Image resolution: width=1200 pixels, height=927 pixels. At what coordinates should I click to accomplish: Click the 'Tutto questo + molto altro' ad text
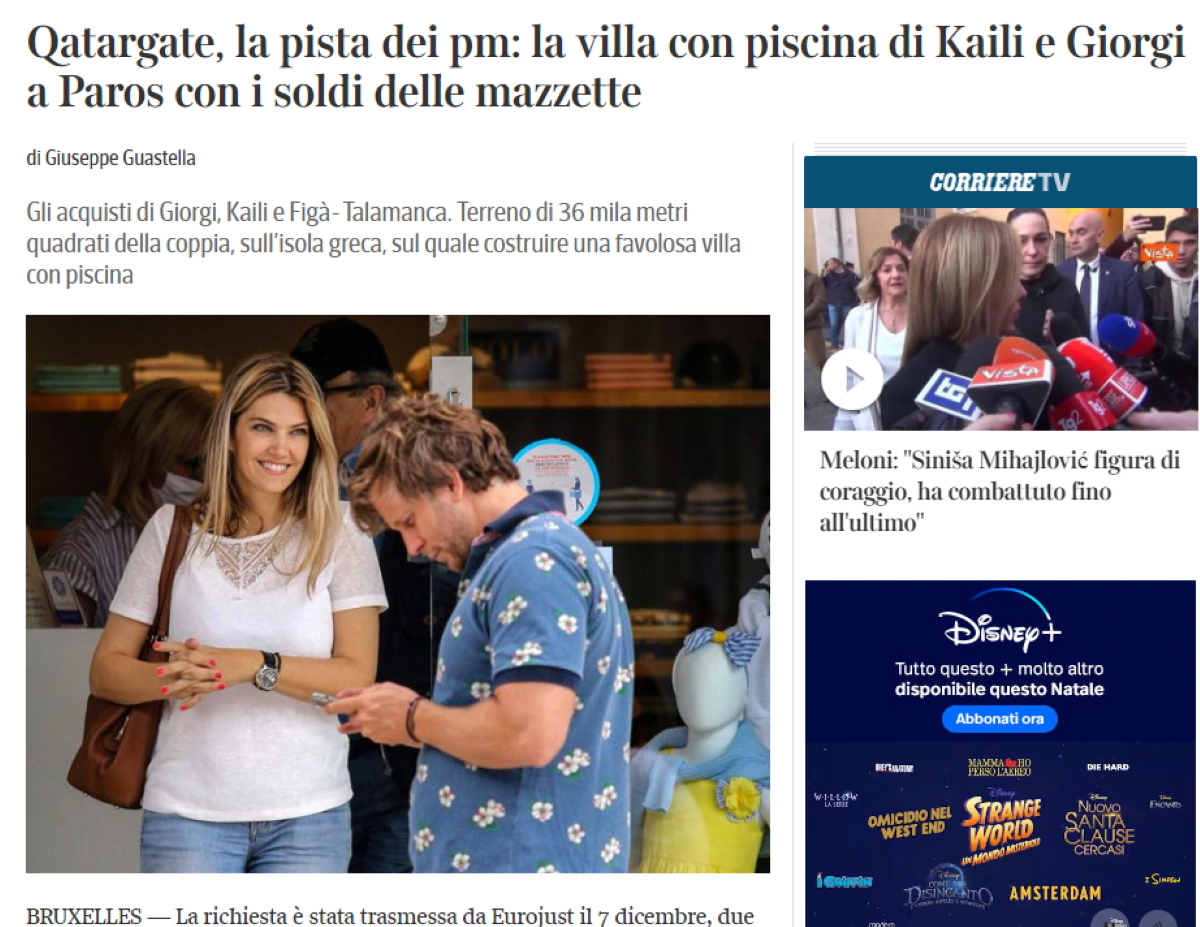(1000, 669)
